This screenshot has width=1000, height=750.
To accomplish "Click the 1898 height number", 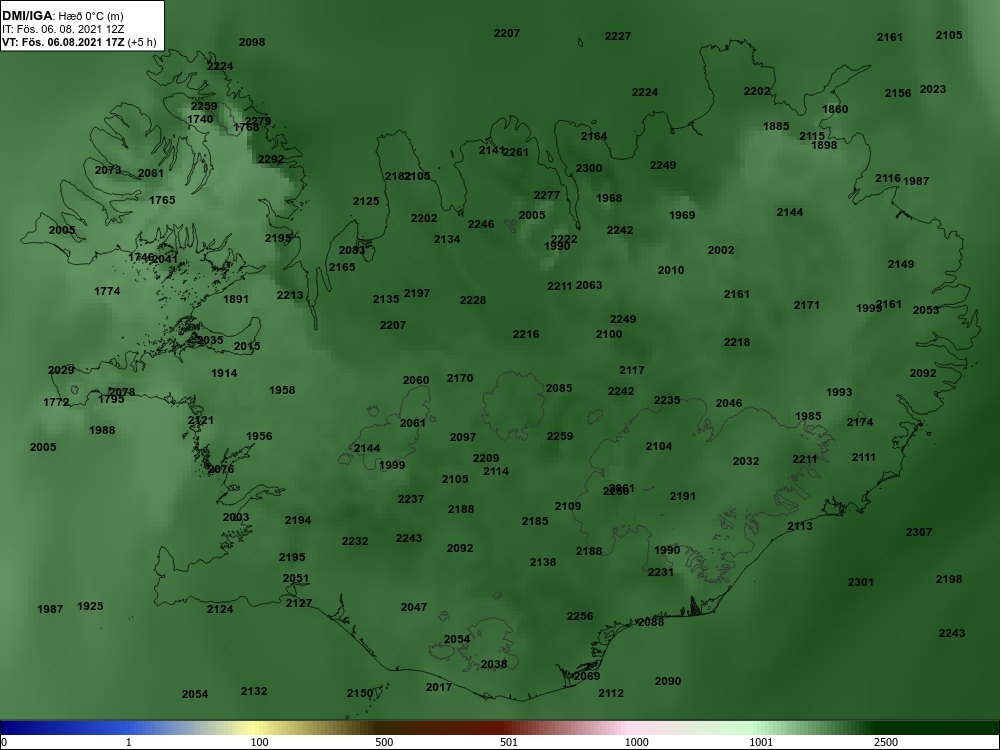I will (x=824, y=145).
